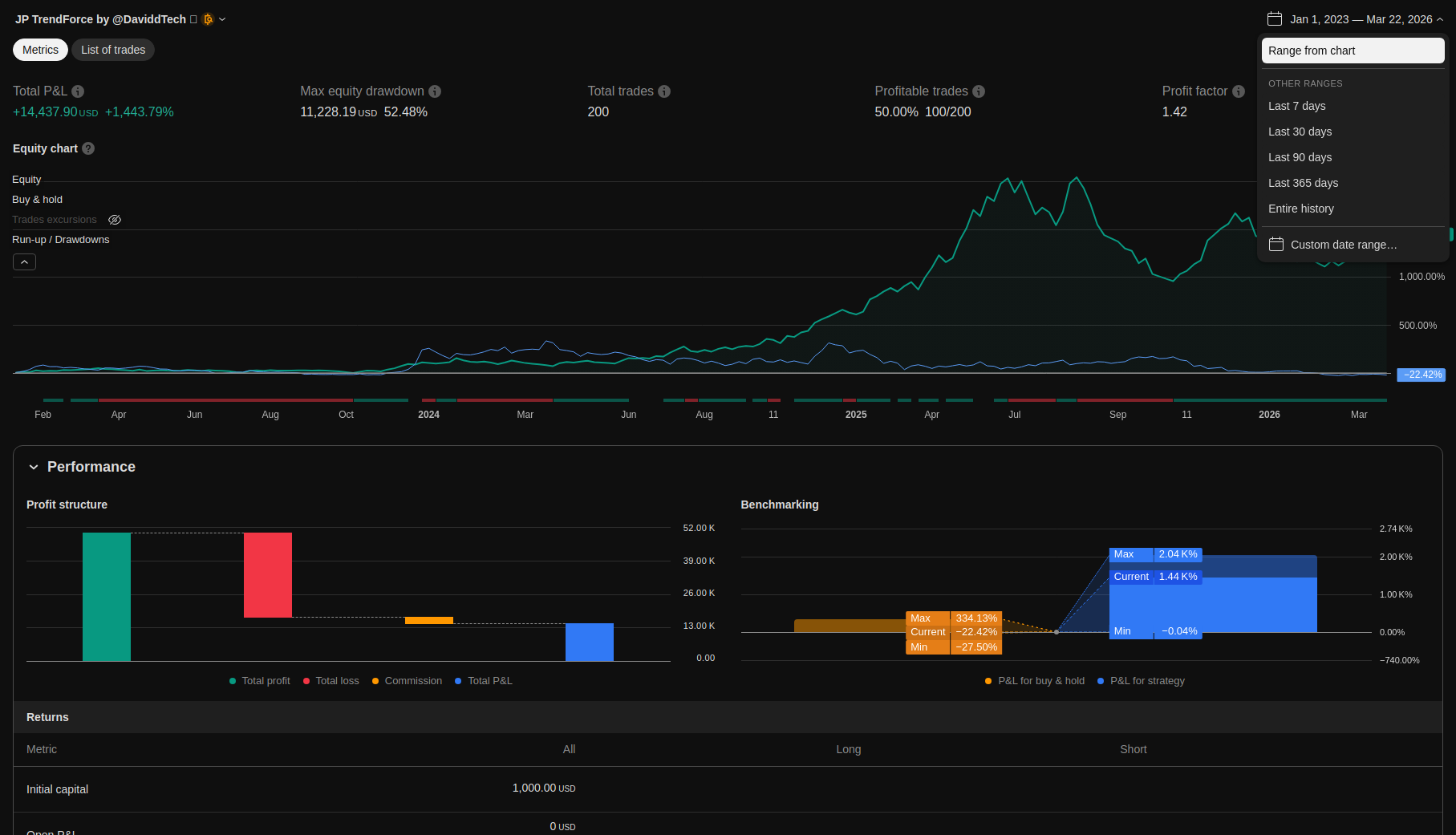Toggle the Run-up / Drawdowns series

click(x=60, y=240)
